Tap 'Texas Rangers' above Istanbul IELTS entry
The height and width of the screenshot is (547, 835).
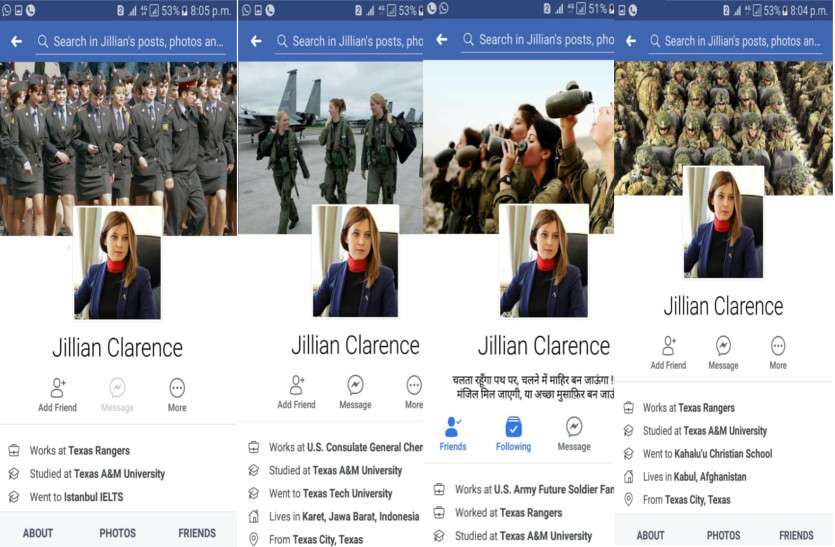(x=99, y=451)
